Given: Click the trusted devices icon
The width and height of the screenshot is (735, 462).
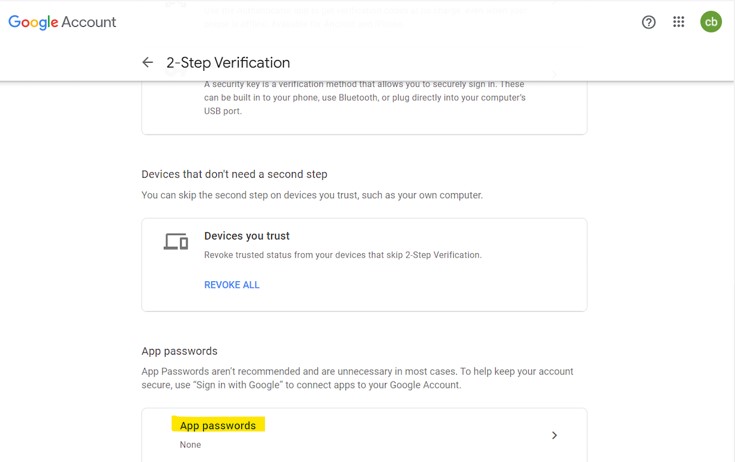Looking at the screenshot, I should click(176, 242).
